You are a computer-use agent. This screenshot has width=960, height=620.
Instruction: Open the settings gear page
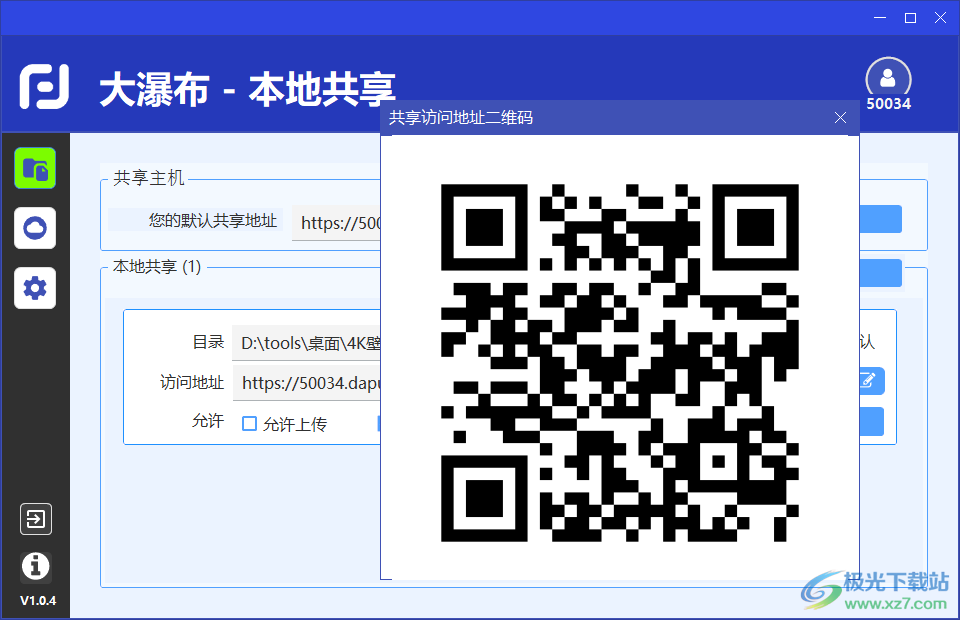coord(35,288)
